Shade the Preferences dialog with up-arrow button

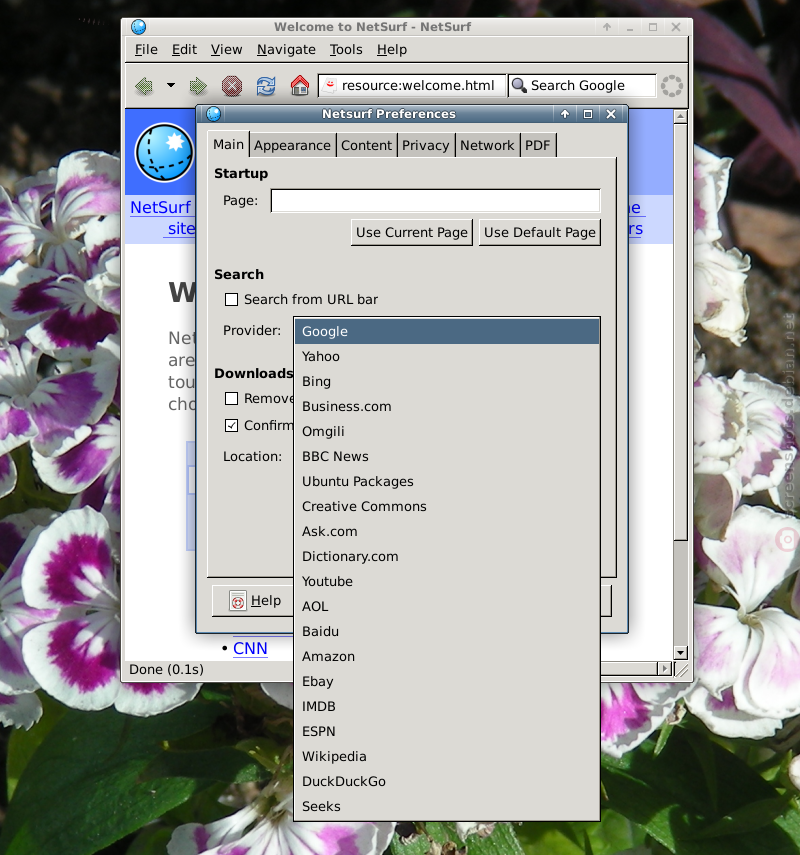565,113
